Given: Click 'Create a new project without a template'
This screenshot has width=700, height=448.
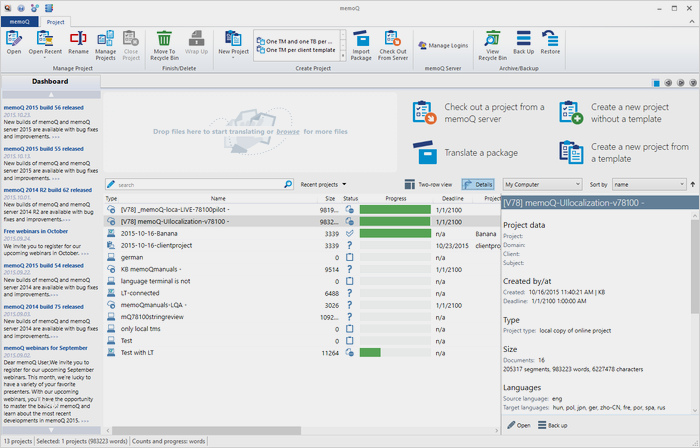Looking at the screenshot, I should 616,113.
